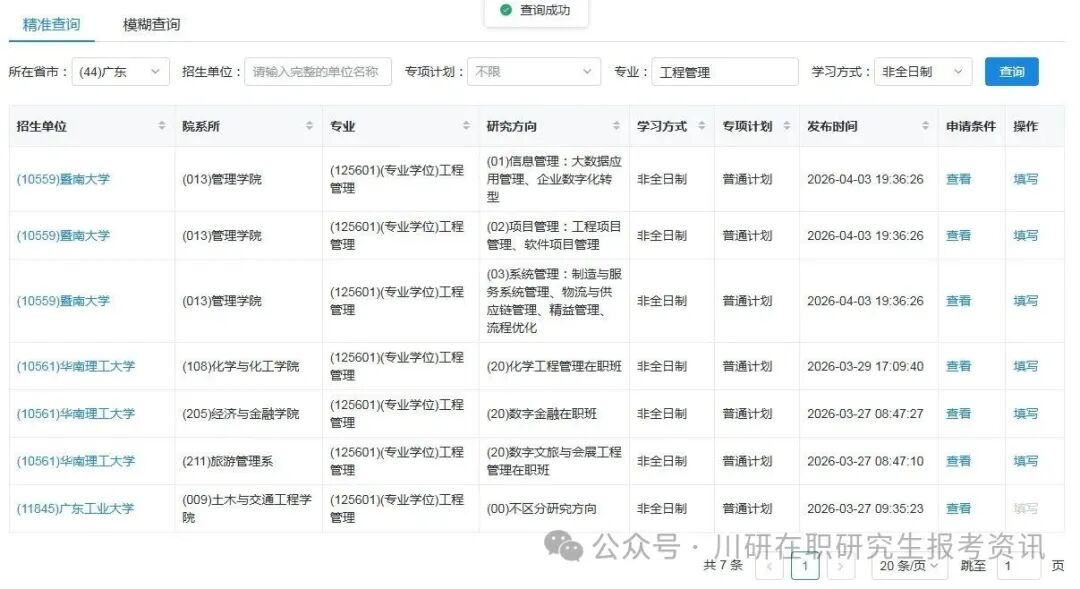
Task: Go to next page with right arrow
Action: click(840, 565)
